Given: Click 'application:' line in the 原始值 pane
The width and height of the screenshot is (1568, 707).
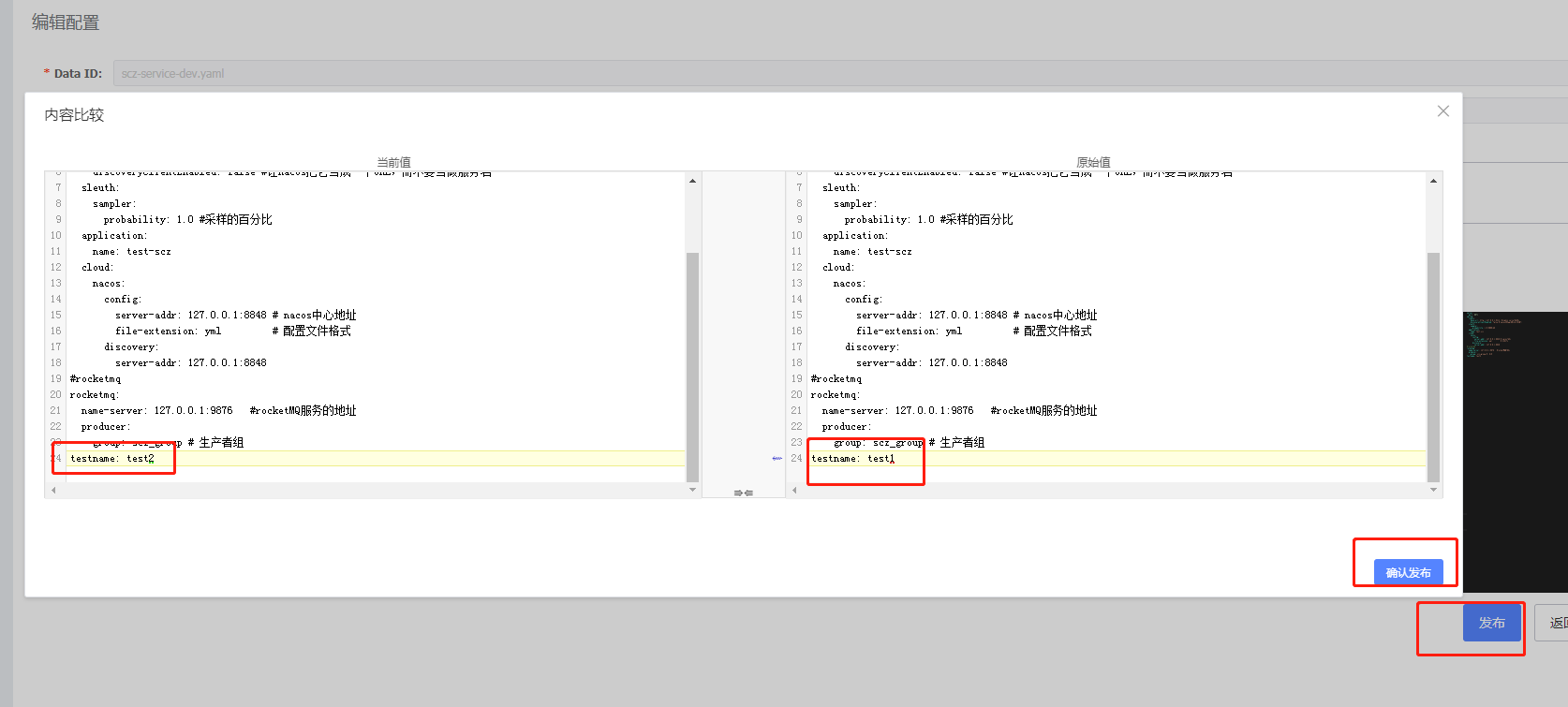Looking at the screenshot, I should 855,235.
